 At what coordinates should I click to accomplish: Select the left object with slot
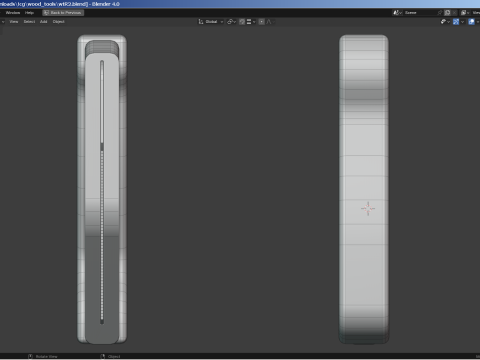(x=102, y=189)
